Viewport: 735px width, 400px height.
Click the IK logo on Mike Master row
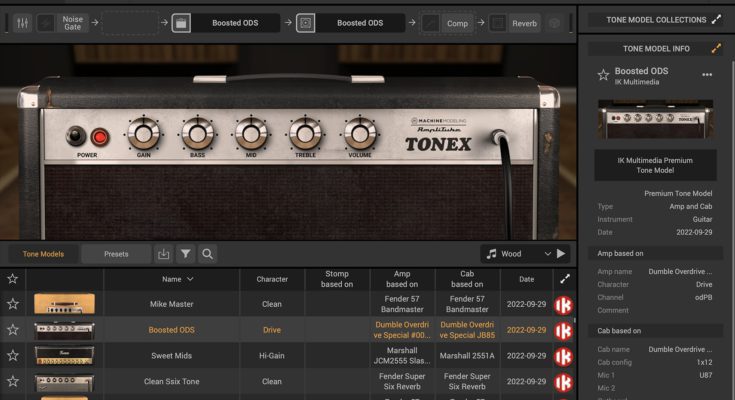click(563, 304)
